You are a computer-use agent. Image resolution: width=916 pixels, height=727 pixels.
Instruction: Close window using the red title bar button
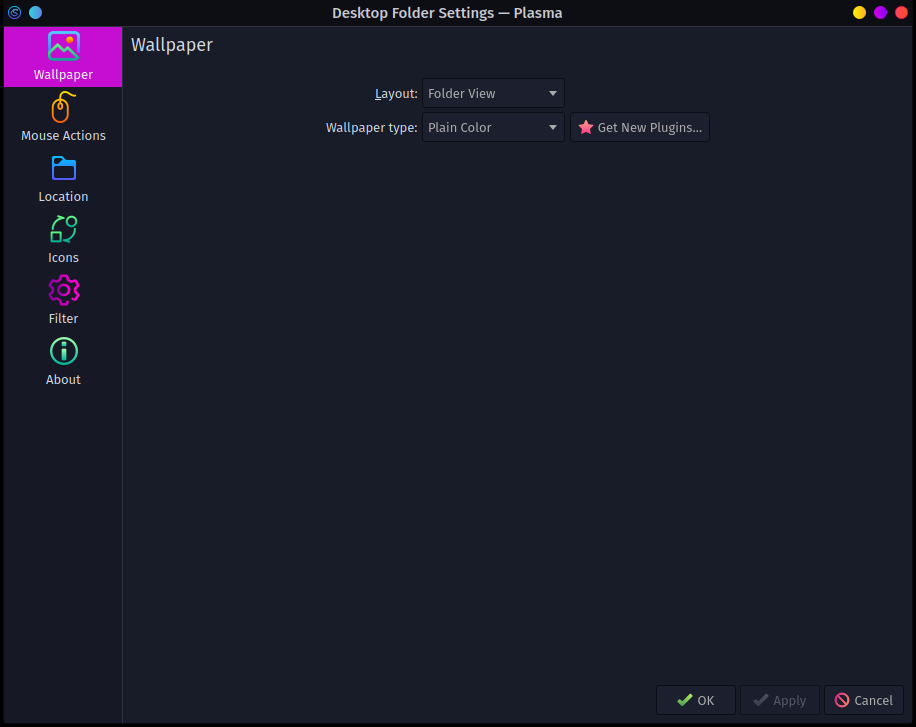(x=901, y=12)
